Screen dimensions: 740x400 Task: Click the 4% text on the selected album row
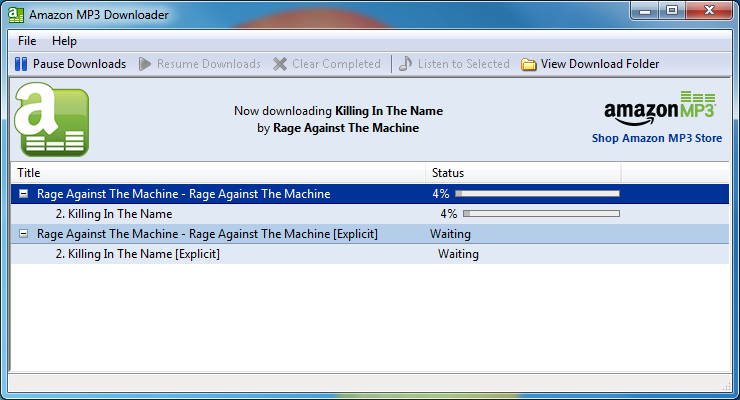pyautogui.click(x=441, y=194)
